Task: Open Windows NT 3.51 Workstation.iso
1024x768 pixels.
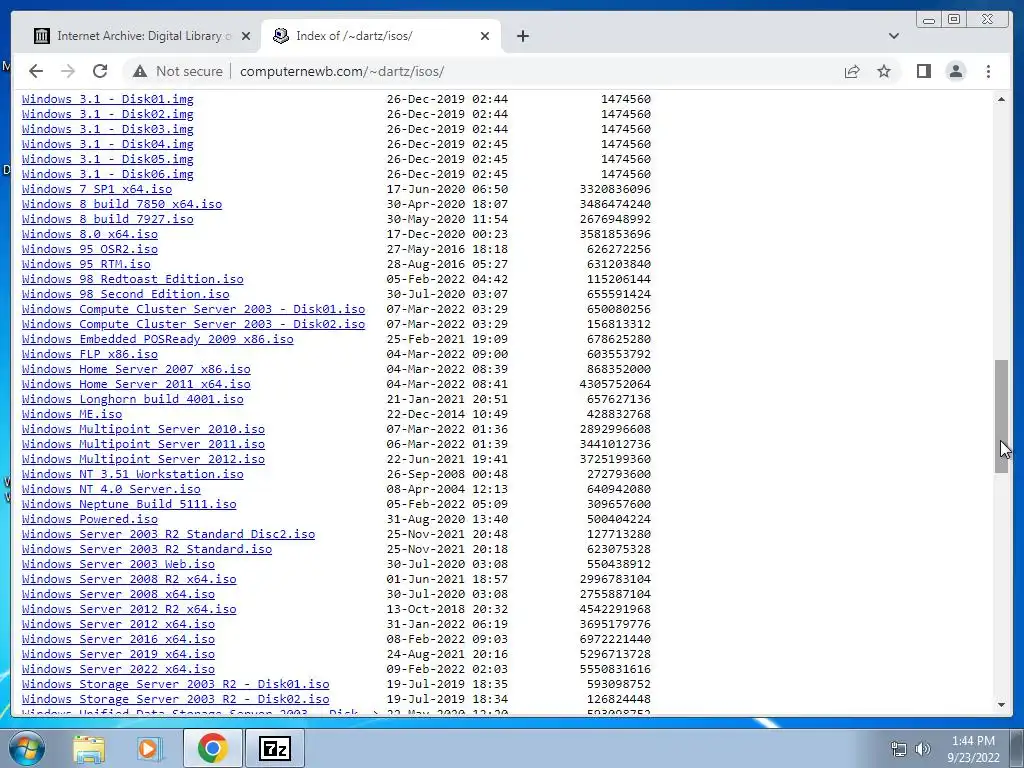Action: pos(133,475)
